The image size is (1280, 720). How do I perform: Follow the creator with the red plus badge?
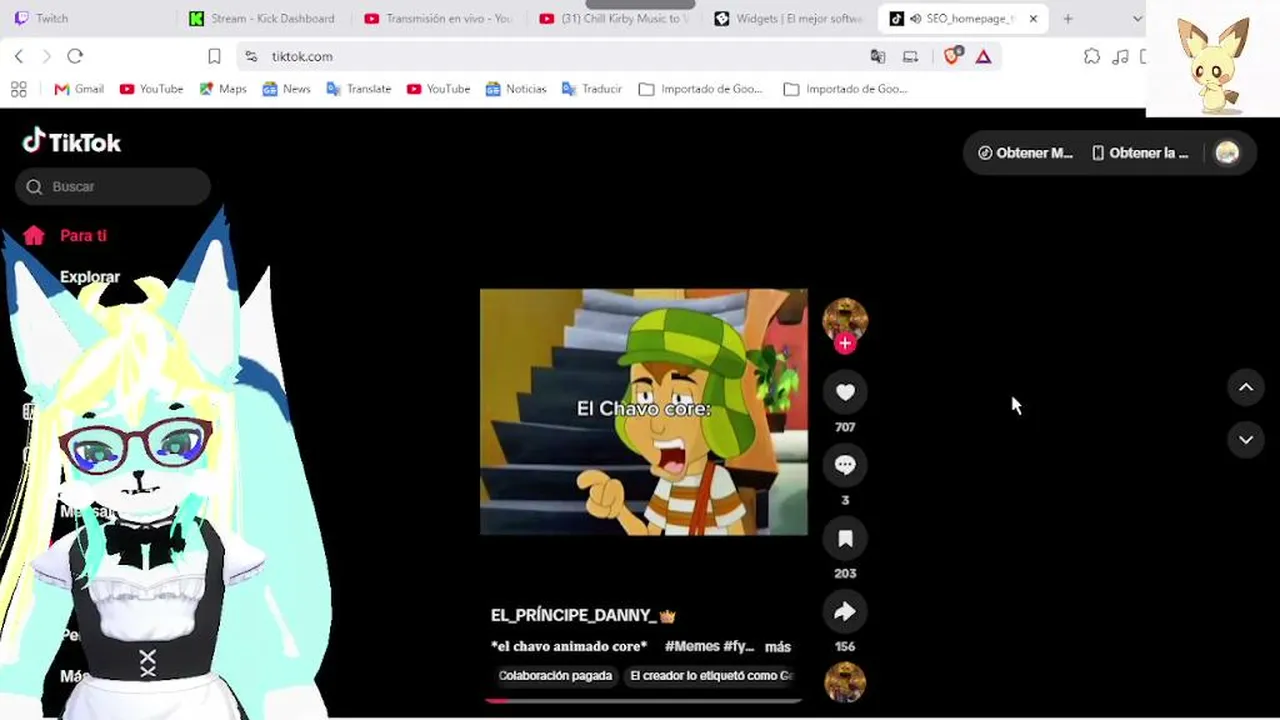coord(845,344)
